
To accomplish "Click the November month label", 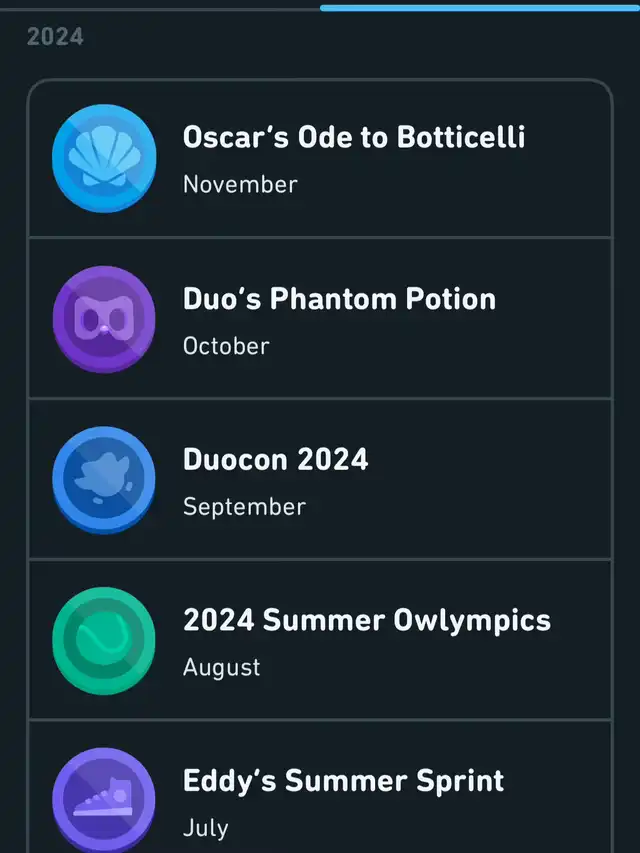I will pos(240,185).
